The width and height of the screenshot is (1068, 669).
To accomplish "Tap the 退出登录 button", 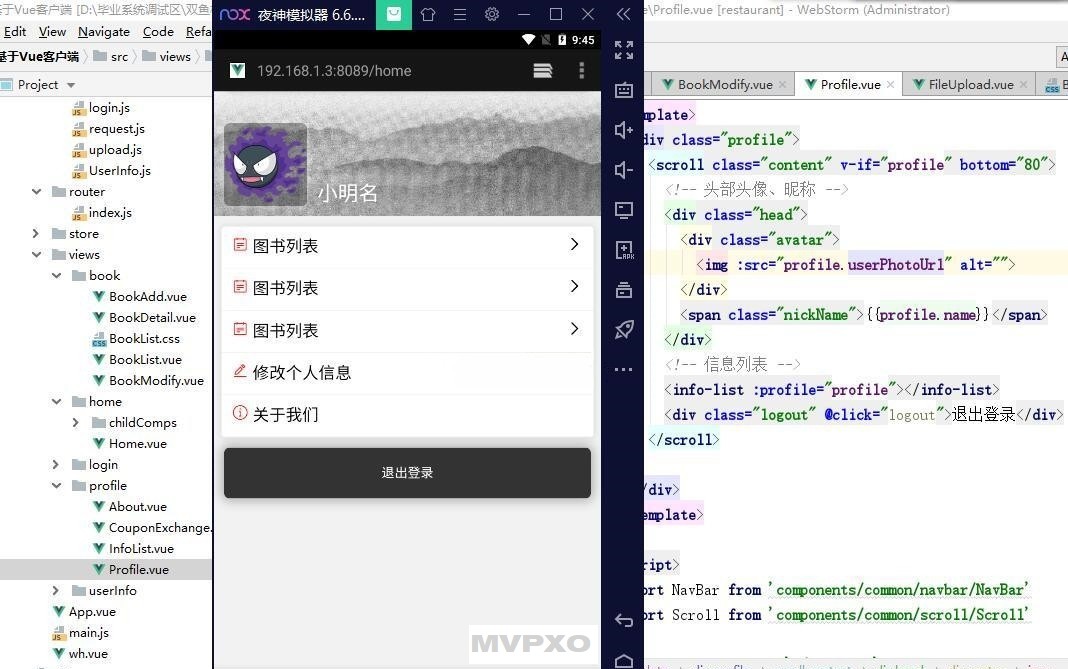I will (x=407, y=473).
